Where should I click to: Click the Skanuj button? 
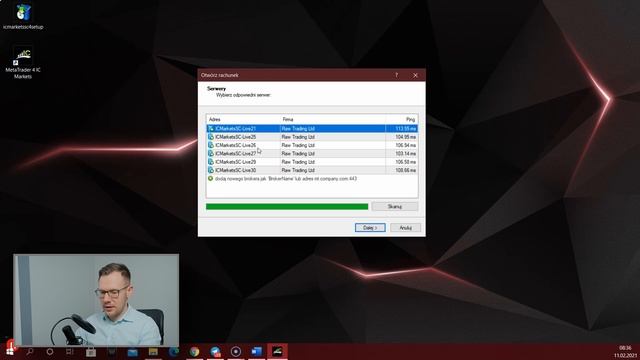point(395,207)
